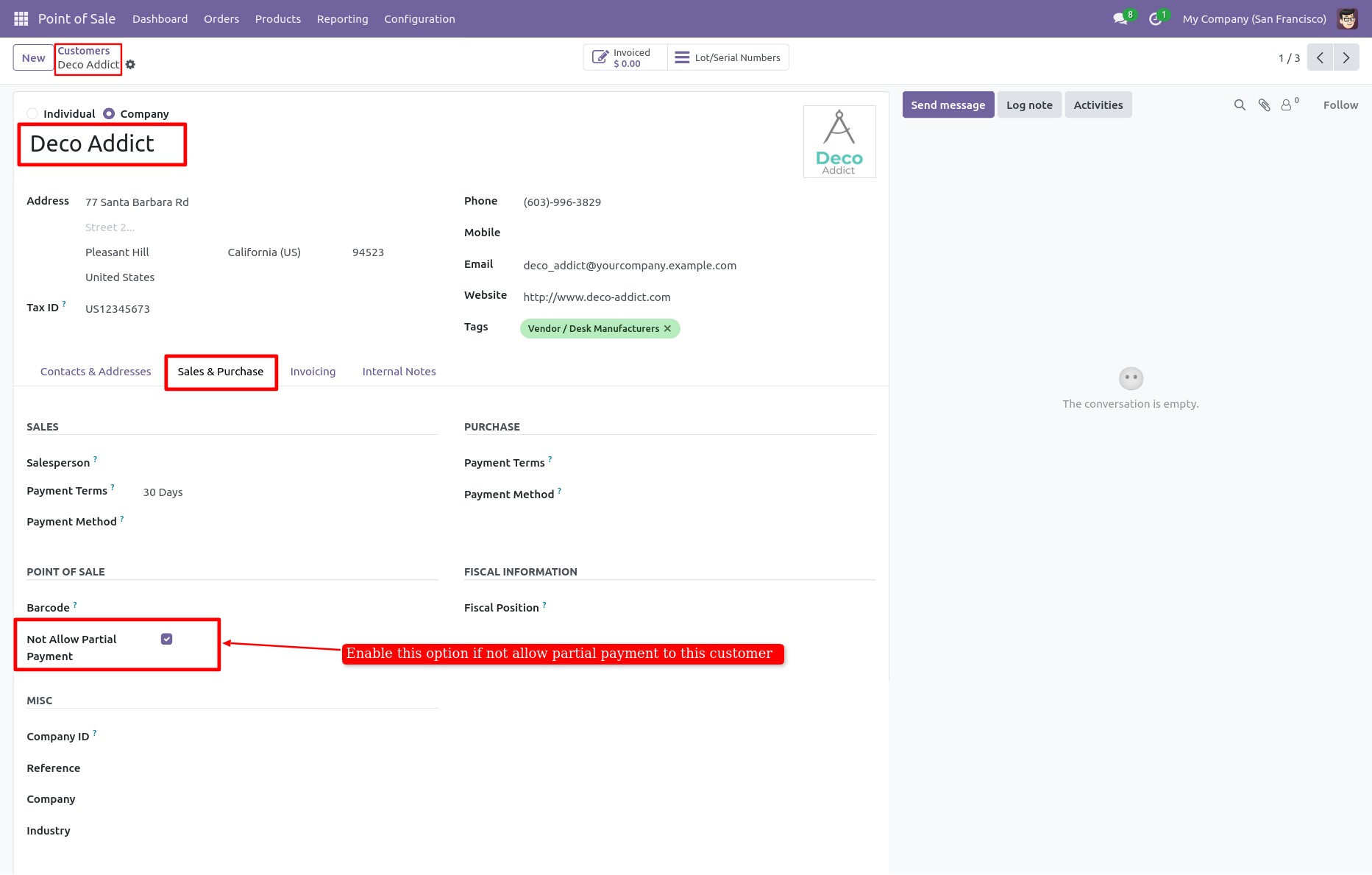Open the activities clock icon
This screenshot has width=1372, height=875.
click(x=1155, y=19)
